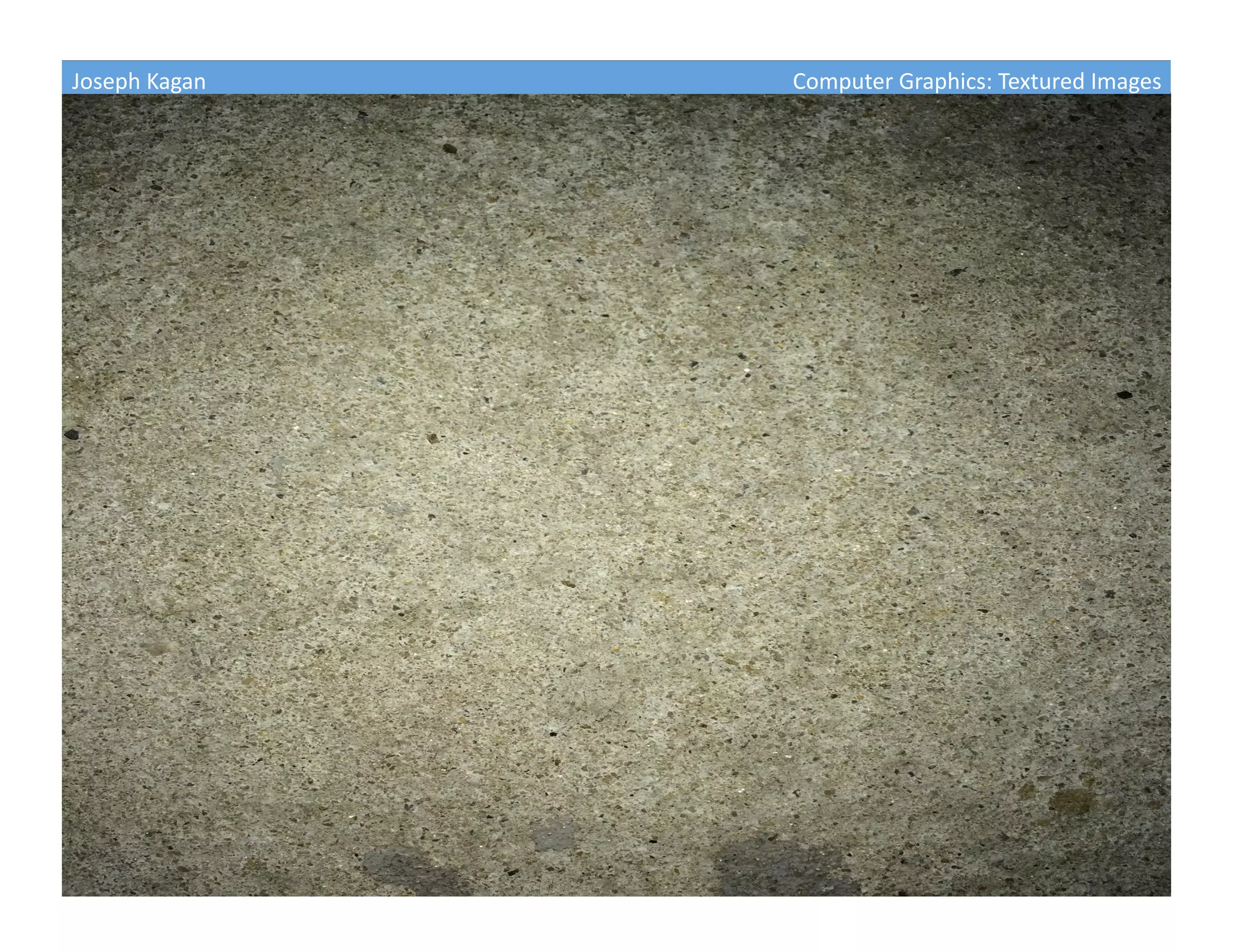Click the yellowish-brown stain at lower right
Screen dimensions: 1233x952
(1072, 801)
